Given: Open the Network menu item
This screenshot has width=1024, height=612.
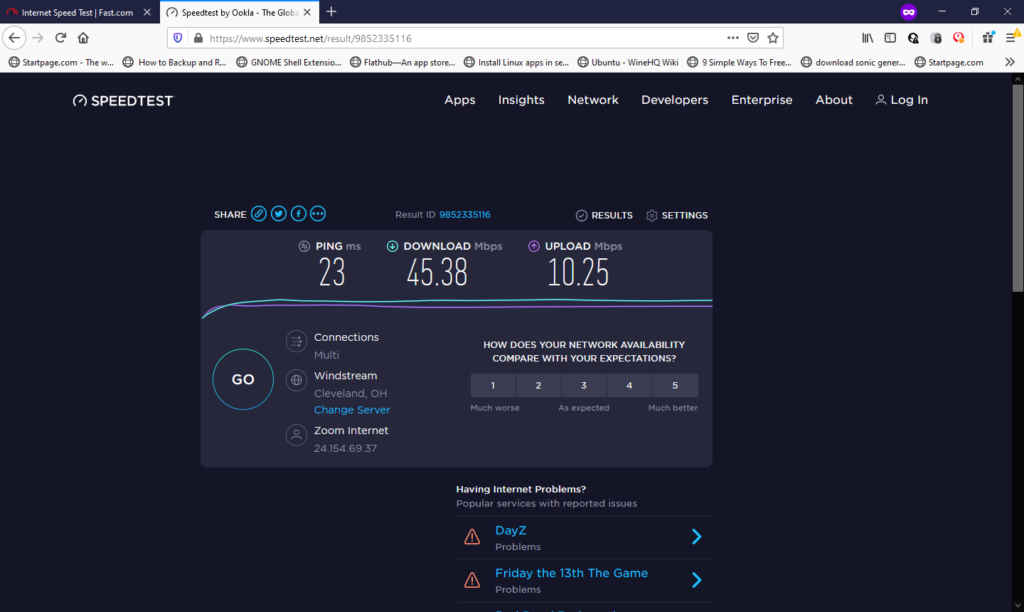Looking at the screenshot, I should tap(592, 100).
